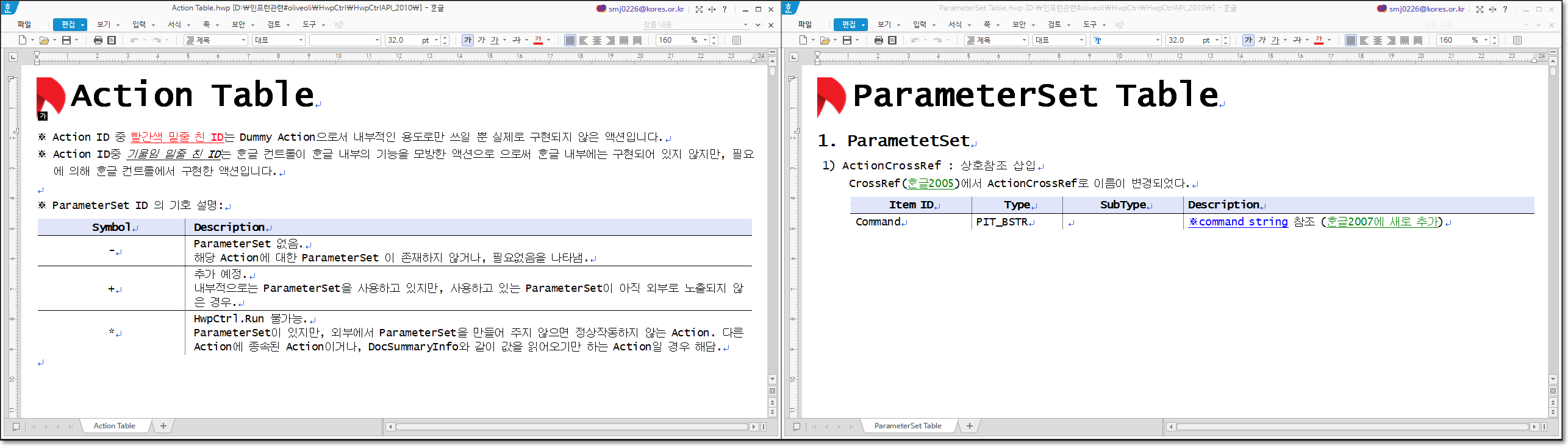Toggle Strikethrough in Action Table window
Screen dimensions: 1568x446
pos(517,40)
